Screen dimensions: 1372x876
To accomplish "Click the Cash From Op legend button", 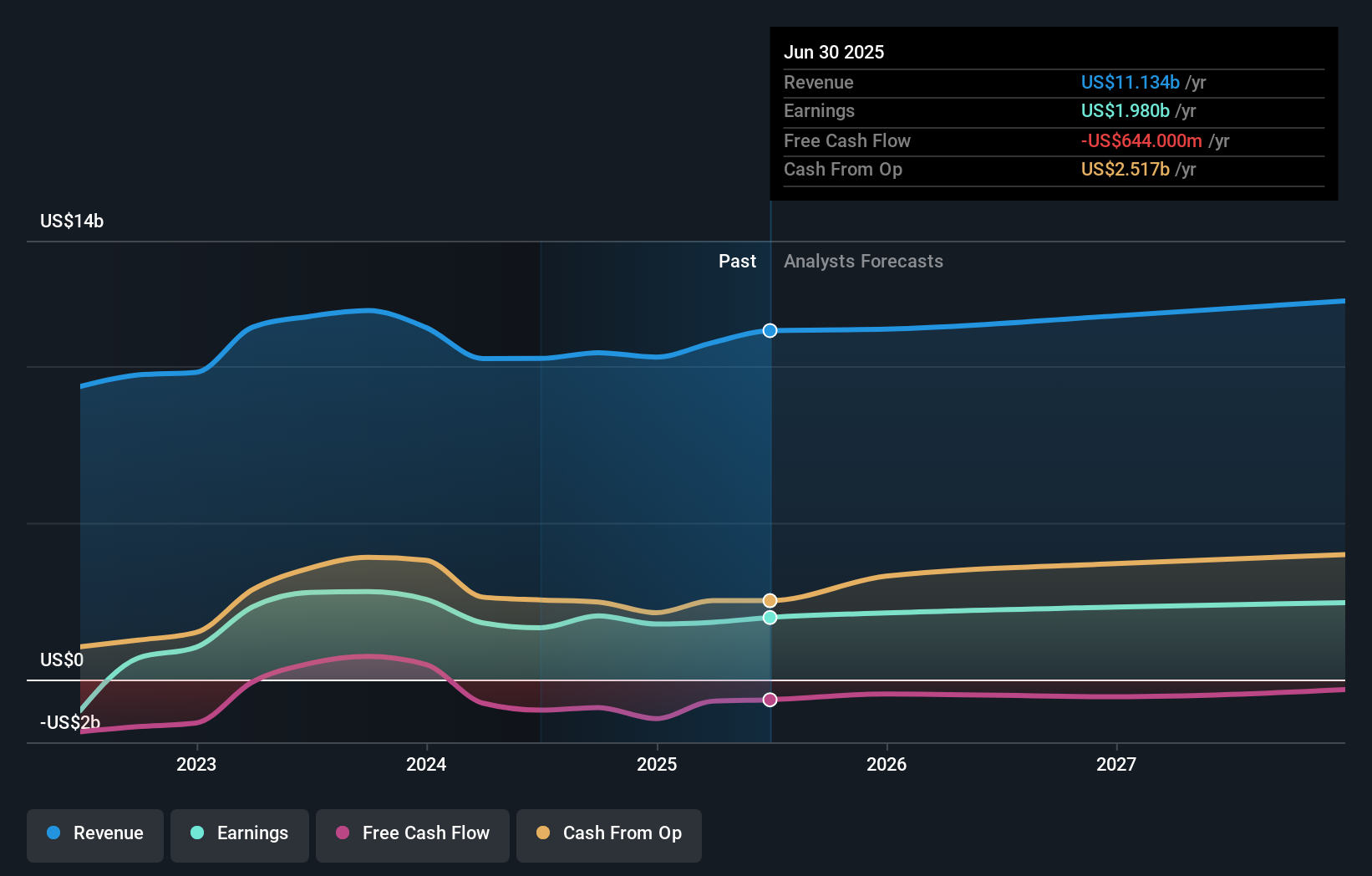I will [x=609, y=835].
